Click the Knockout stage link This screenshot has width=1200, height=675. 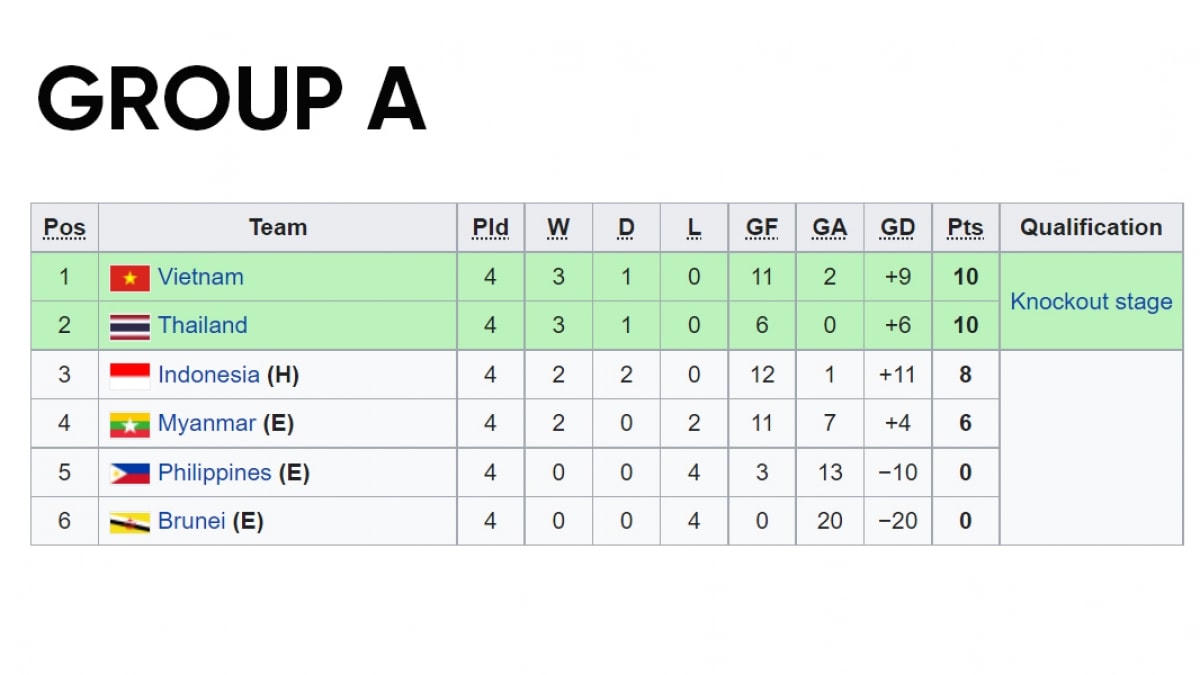[x=1091, y=301]
